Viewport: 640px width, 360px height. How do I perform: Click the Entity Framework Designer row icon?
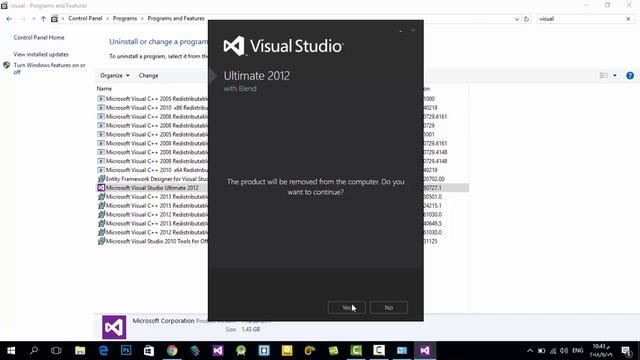pyautogui.click(x=101, y=179)
